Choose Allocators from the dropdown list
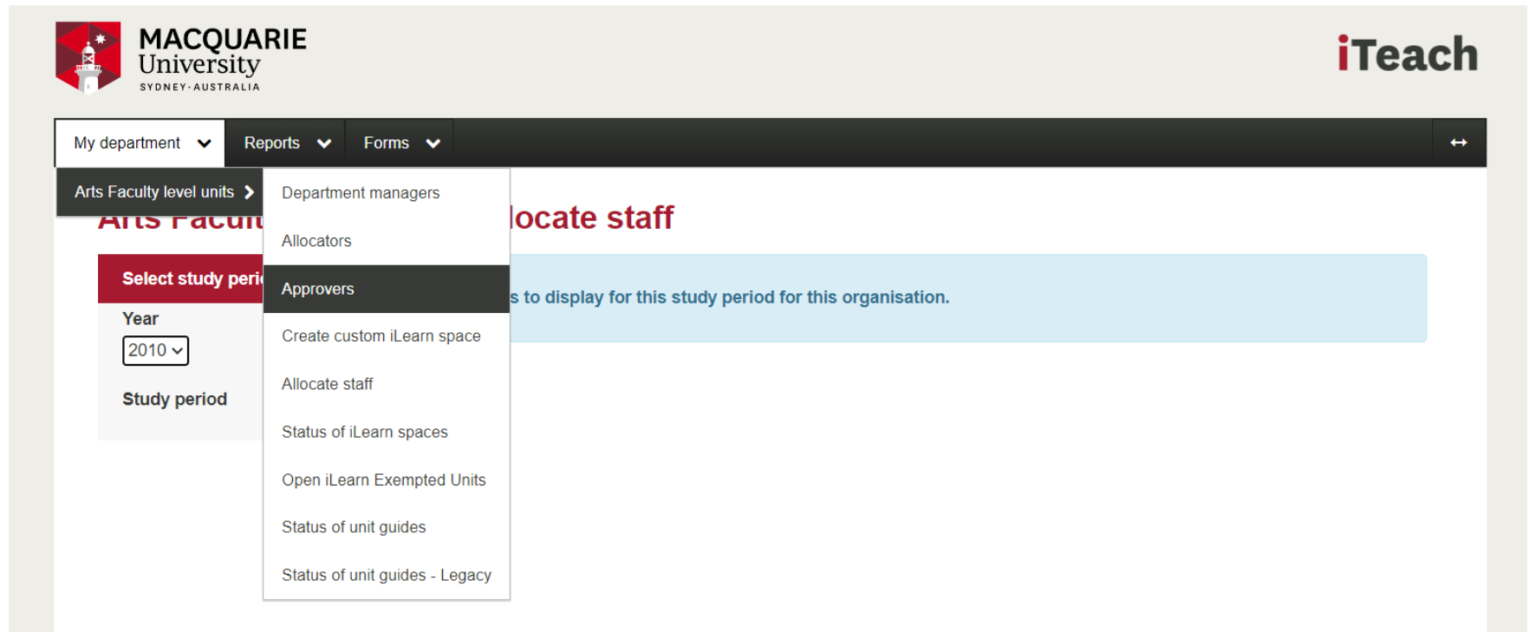 tap(316, 240)
